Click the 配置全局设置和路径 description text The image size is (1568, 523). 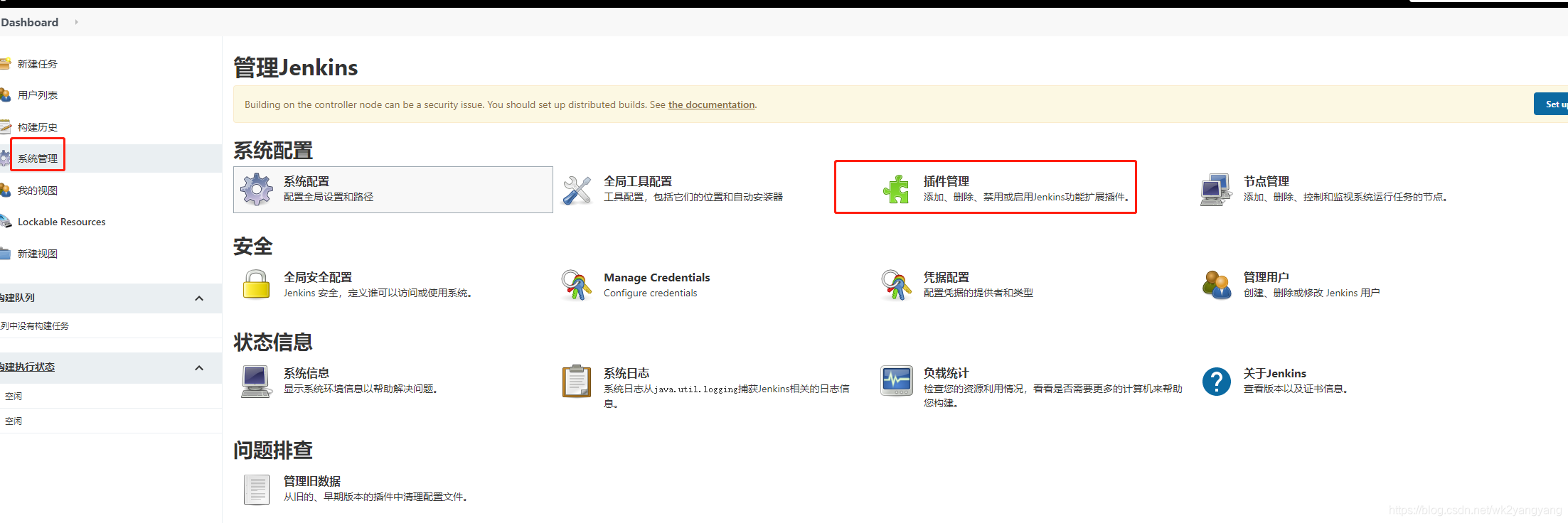pos(329,197)
